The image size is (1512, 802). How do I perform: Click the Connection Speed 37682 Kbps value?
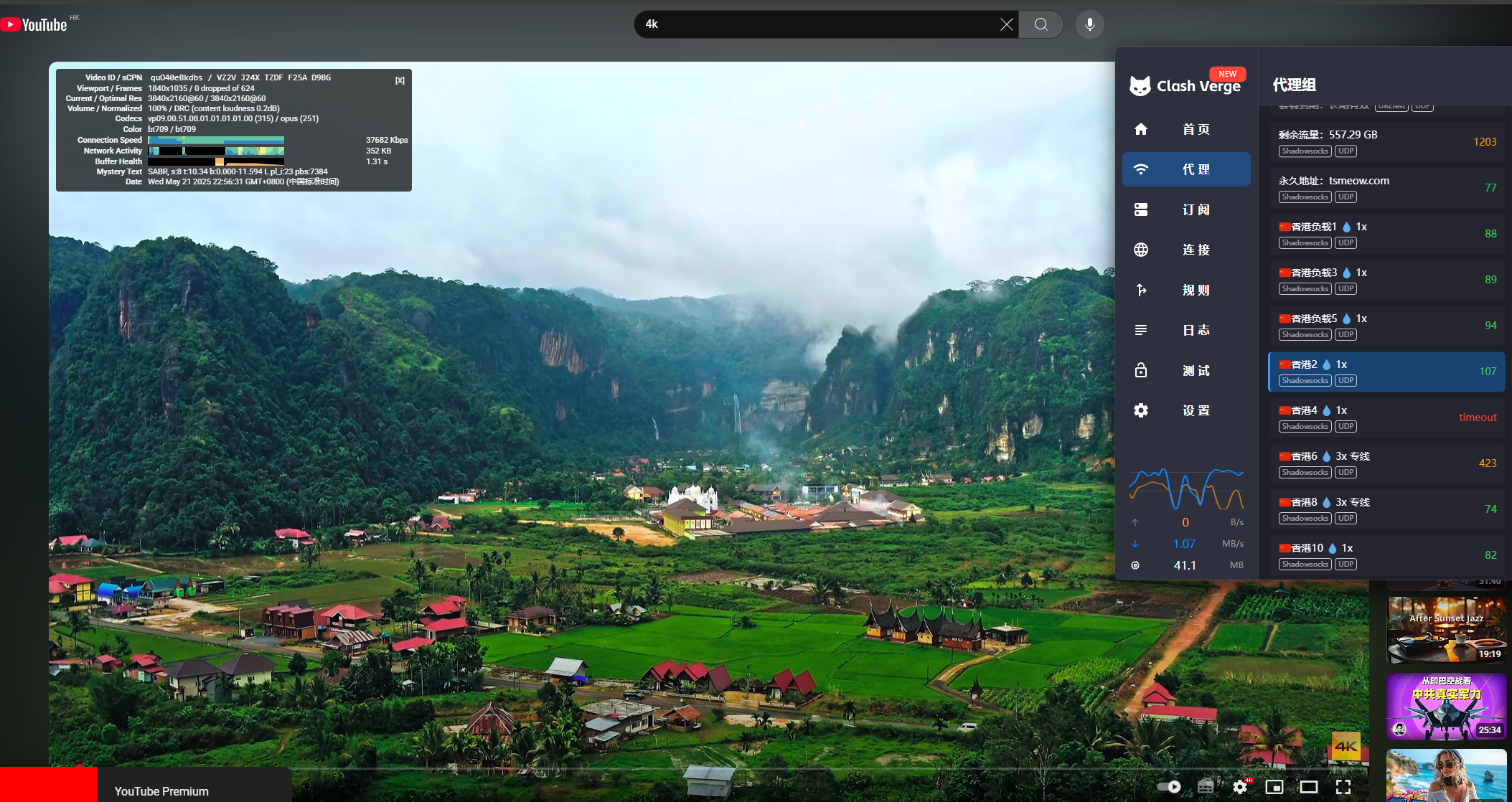(387, 140)
